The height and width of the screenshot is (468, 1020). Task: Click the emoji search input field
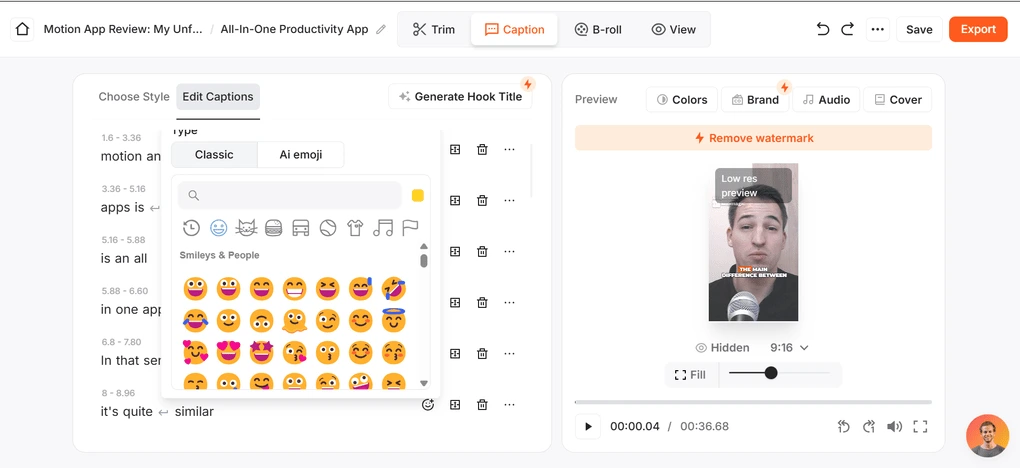pos(290,195)
